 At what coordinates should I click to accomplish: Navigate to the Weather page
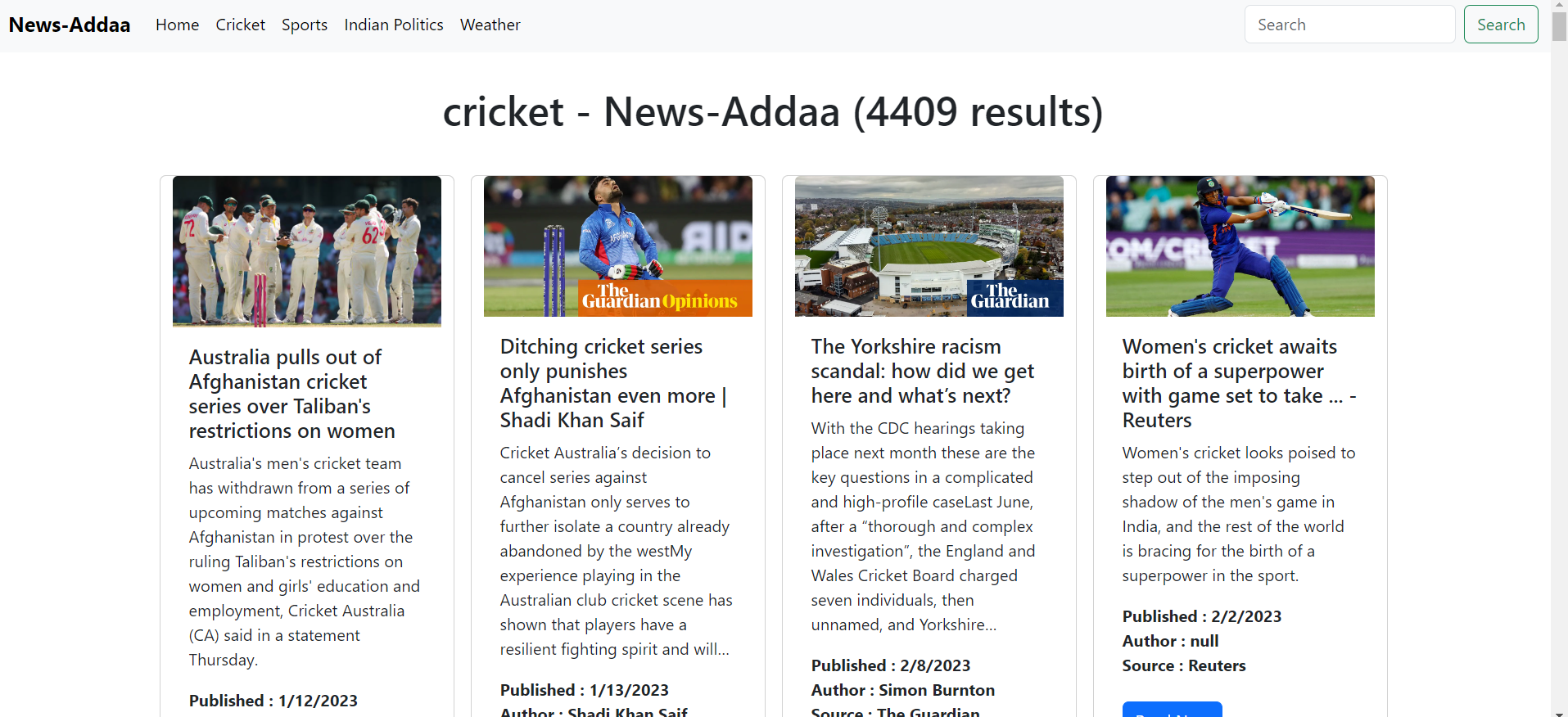[x=490, y=25]
